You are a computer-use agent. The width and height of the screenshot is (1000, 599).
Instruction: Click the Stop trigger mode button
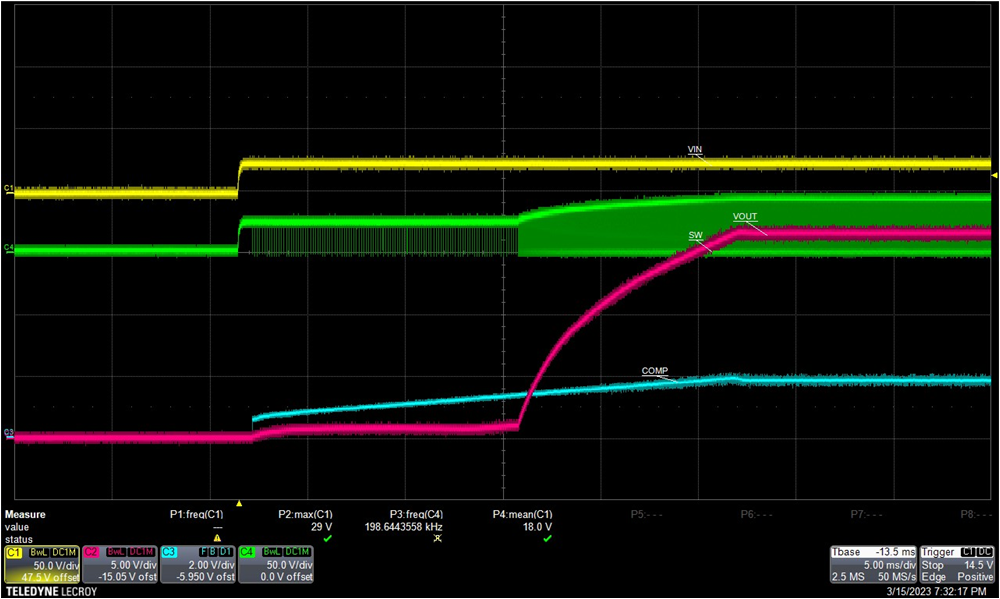935,564
